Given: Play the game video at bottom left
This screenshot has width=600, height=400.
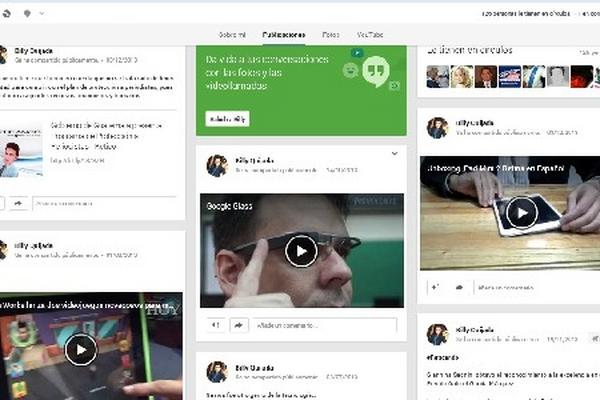Looking at the screenshot, I should click(x=80, y=348).
